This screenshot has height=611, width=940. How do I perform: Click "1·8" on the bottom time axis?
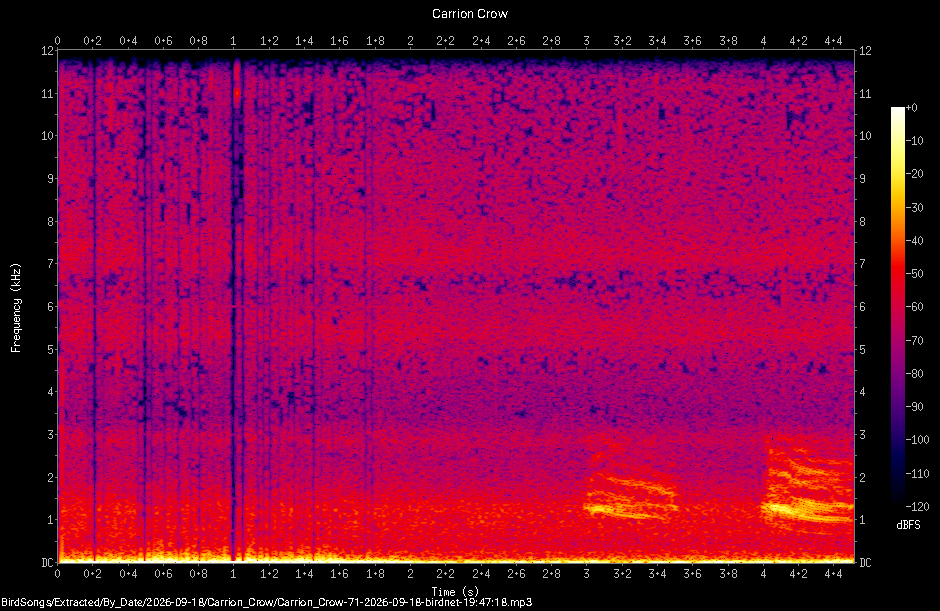[x=375, y=574]
